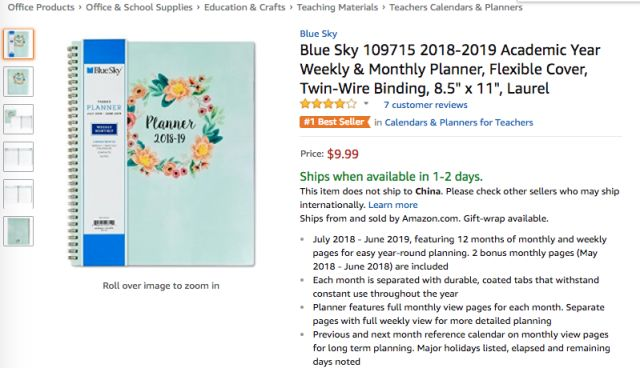Click the Learn more shipping link
Image resolution: width=640 pixels, height=368 pixels.
(x=393, y=205)
